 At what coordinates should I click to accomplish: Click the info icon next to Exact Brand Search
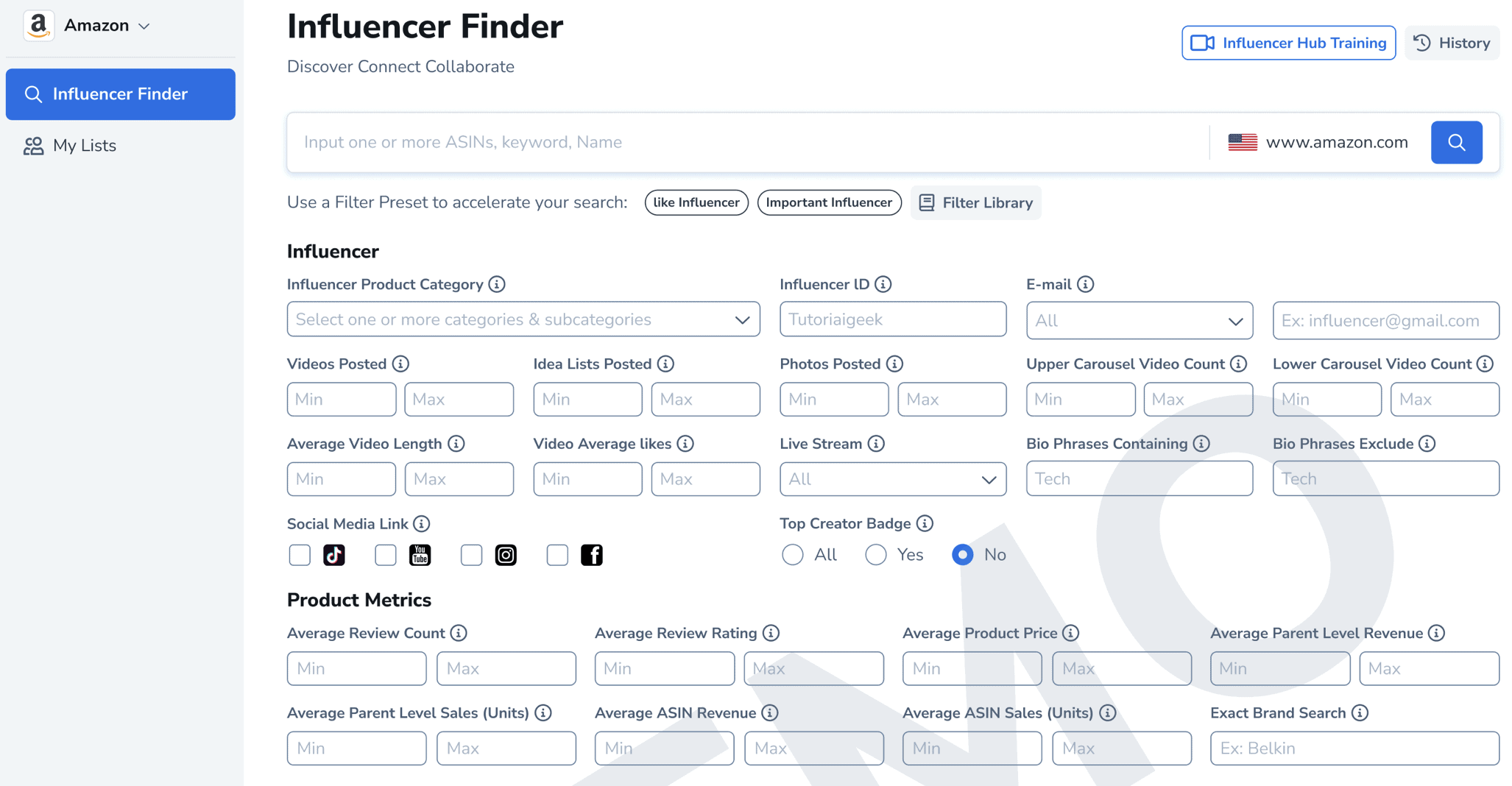[x=1360, y=712]
